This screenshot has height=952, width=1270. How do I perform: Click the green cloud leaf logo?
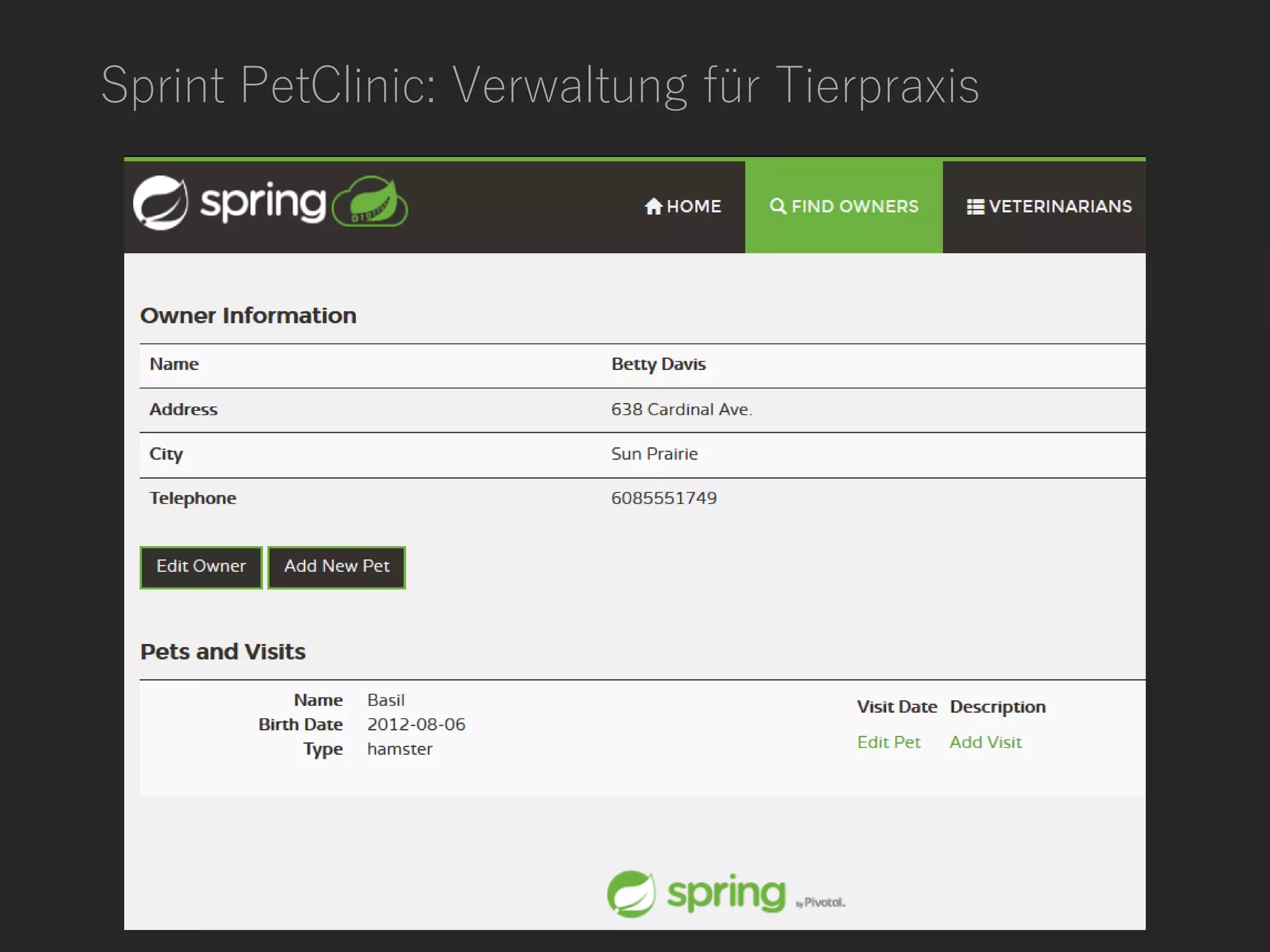pos(370,201)
